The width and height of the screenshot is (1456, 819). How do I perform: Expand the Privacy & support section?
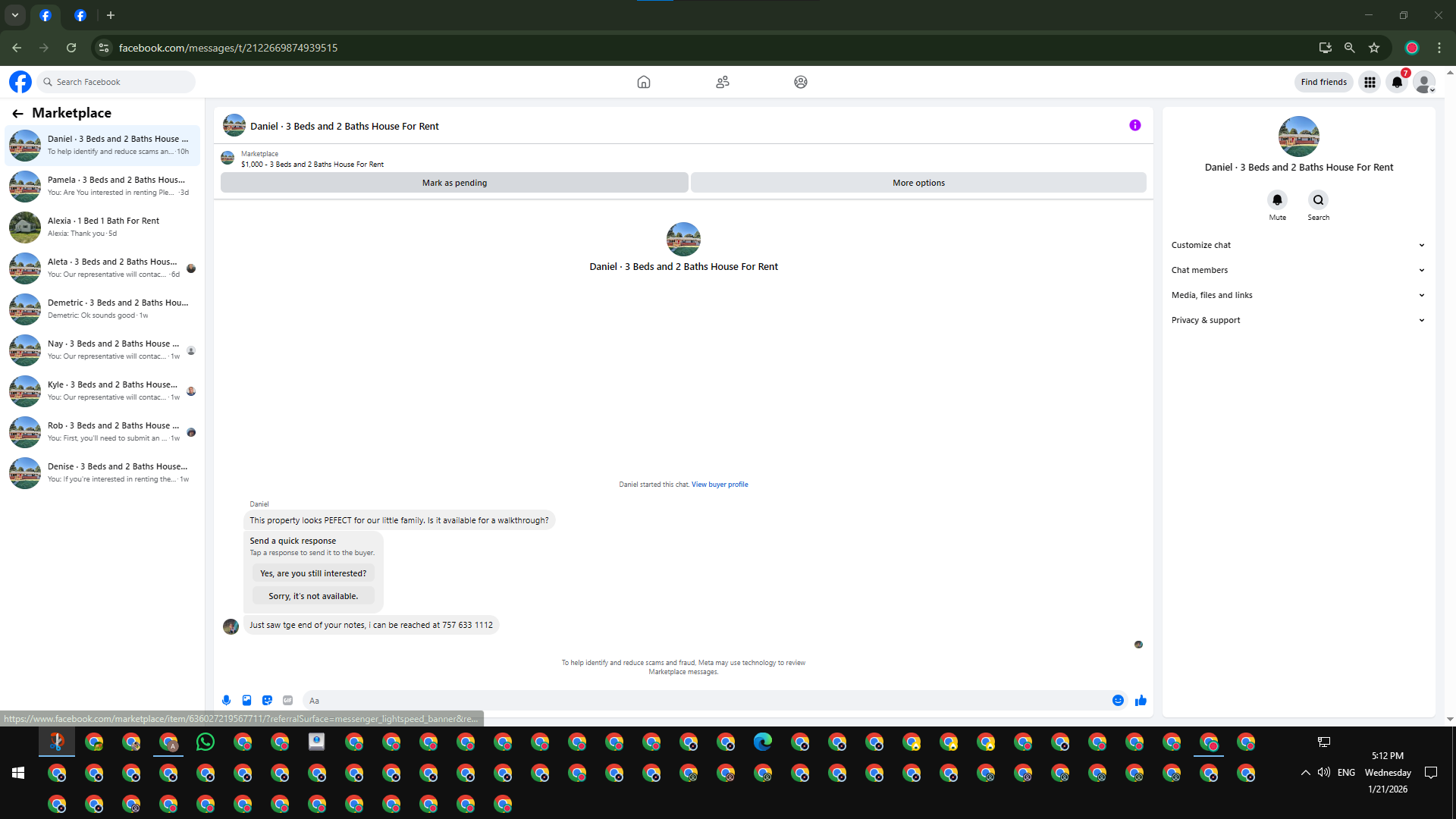pyautogui.click(x=1298, y=320)
